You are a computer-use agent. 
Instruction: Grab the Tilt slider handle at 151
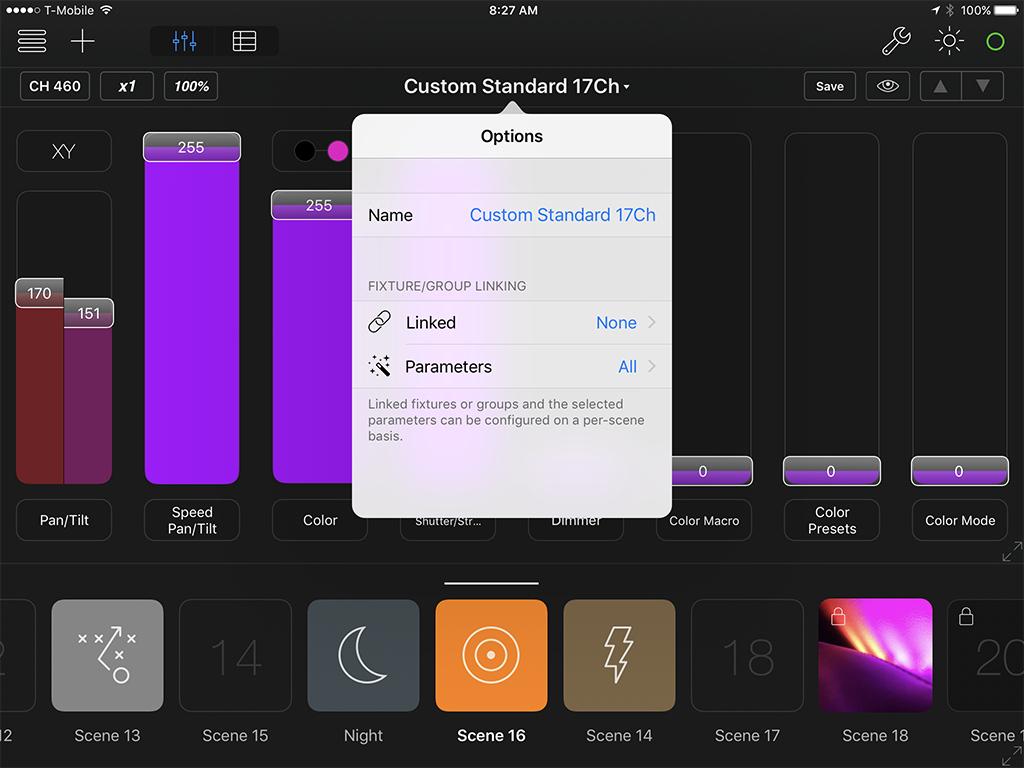pyautogui.click(x=89, y=313)
